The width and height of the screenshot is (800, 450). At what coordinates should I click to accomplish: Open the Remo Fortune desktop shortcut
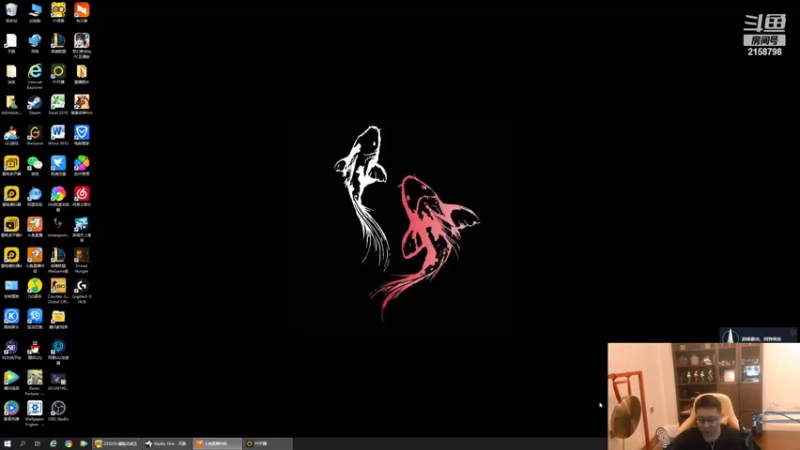[35, 382]
